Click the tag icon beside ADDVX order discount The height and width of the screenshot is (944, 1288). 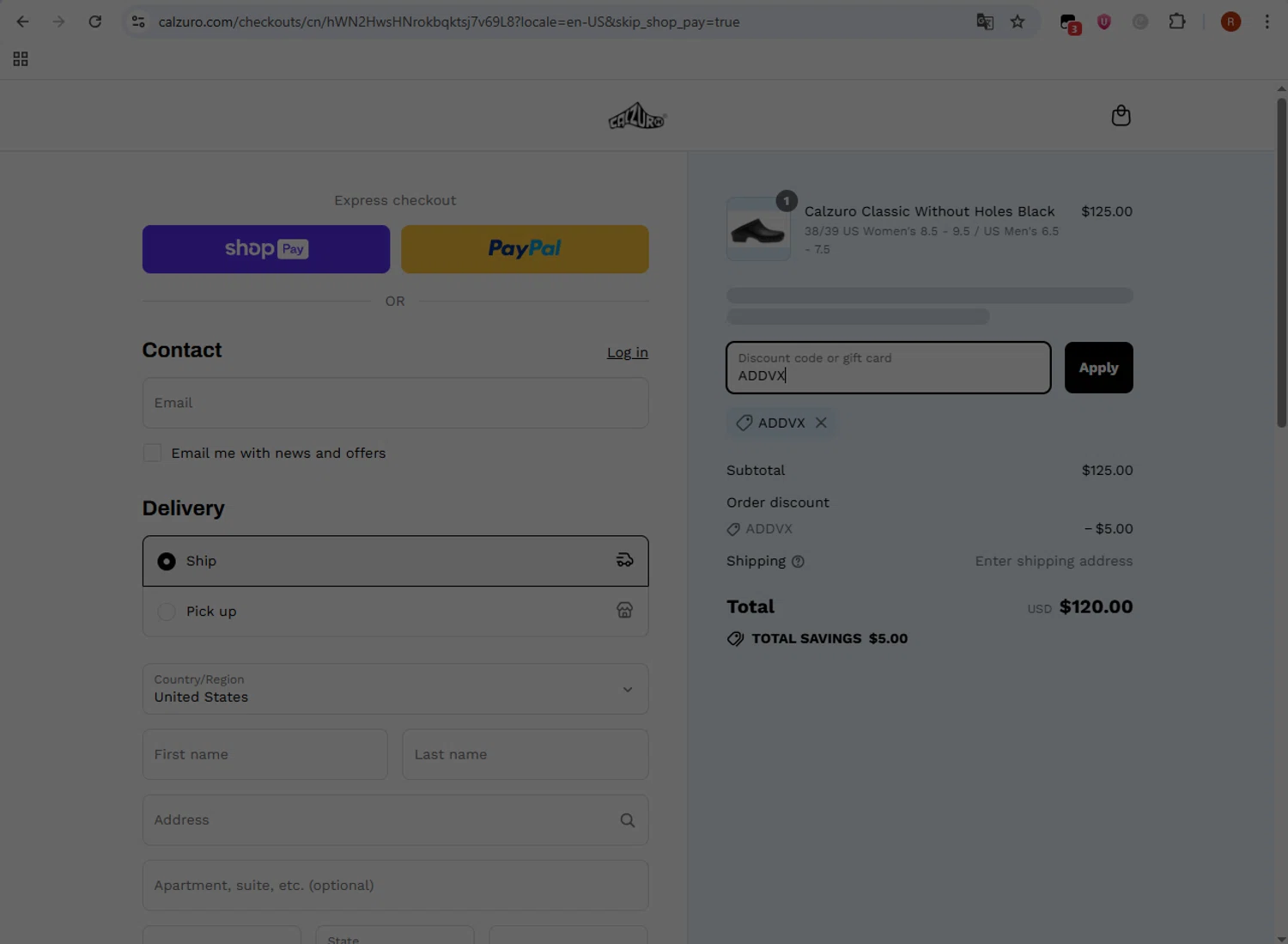[x=733, y=529]
